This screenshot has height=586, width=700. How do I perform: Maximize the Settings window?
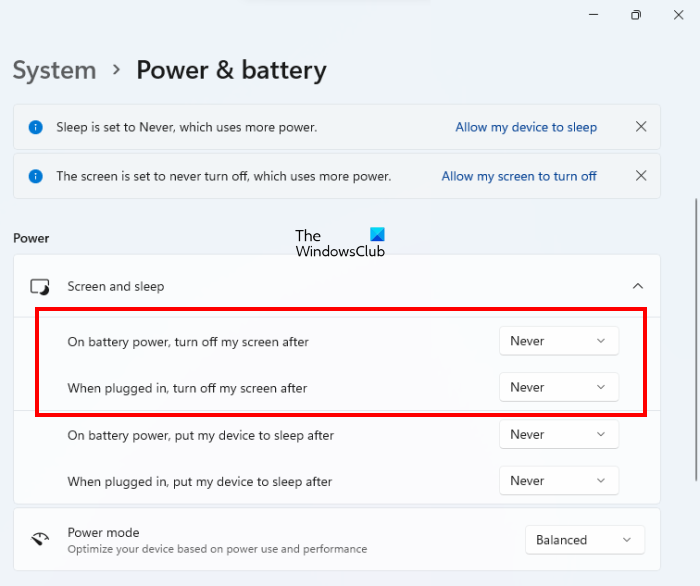point(636,15)
